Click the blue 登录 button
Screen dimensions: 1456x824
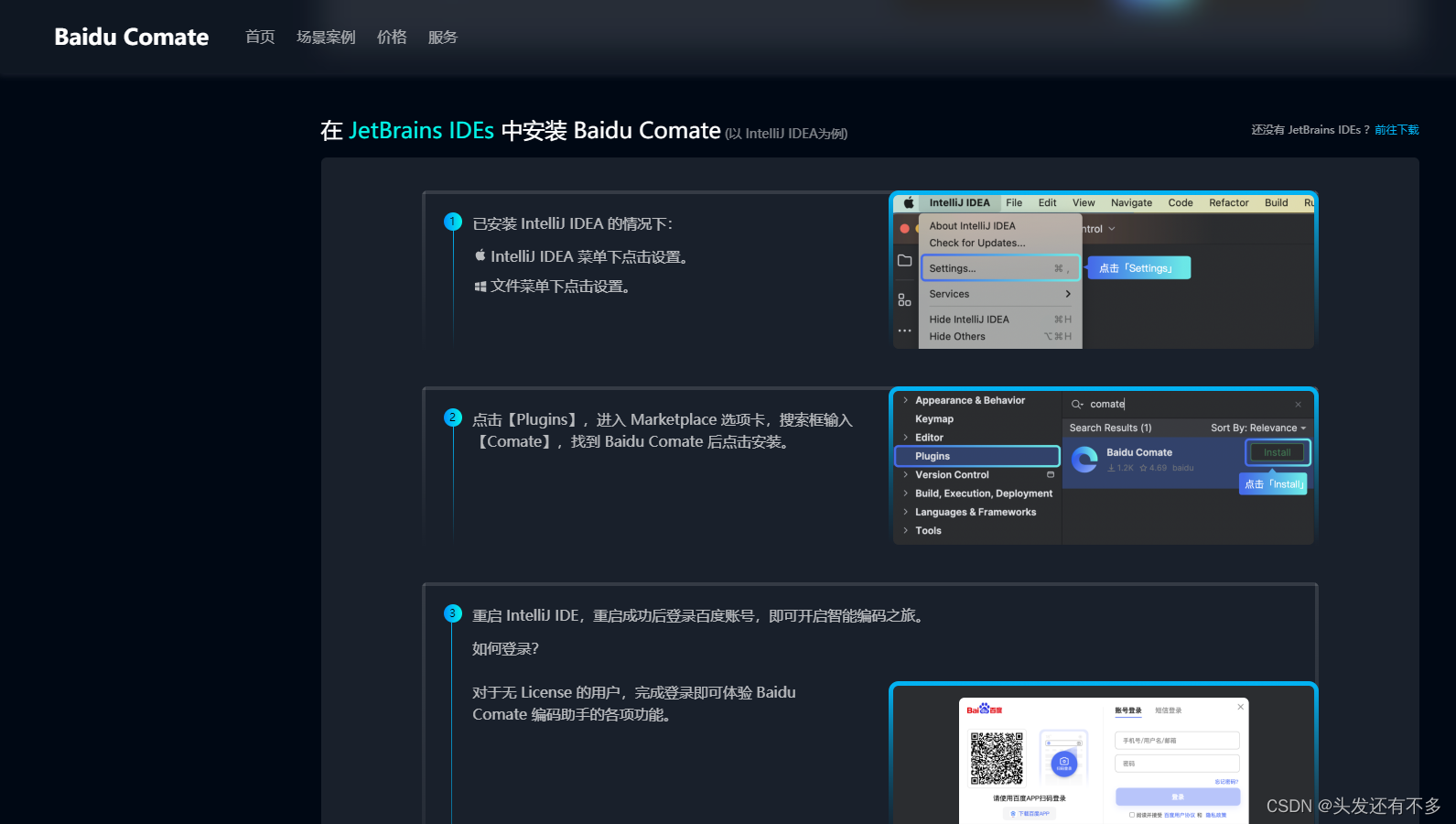coord(1177,797)
